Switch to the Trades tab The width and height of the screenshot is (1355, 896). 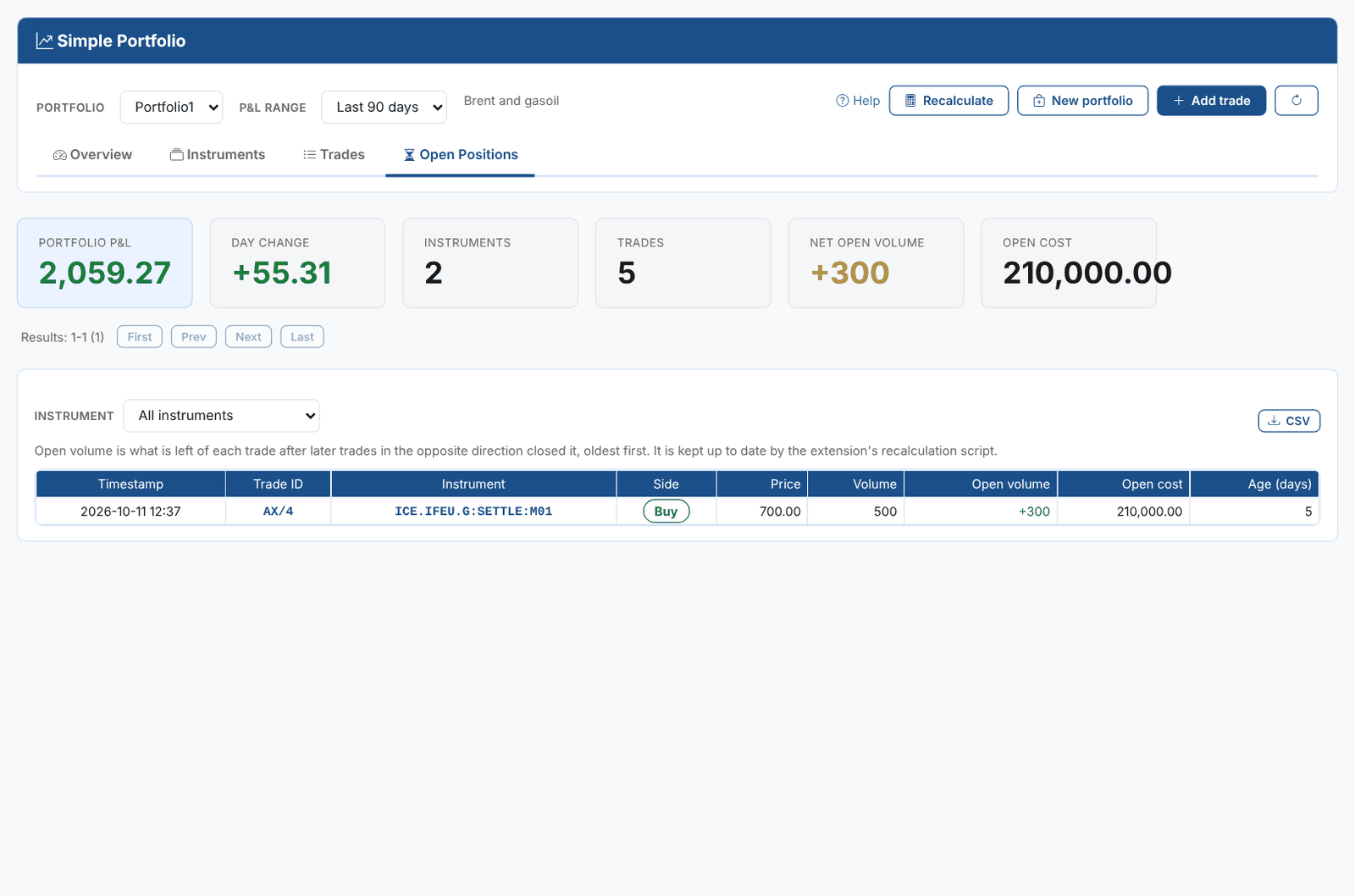(x=334, y=155)
